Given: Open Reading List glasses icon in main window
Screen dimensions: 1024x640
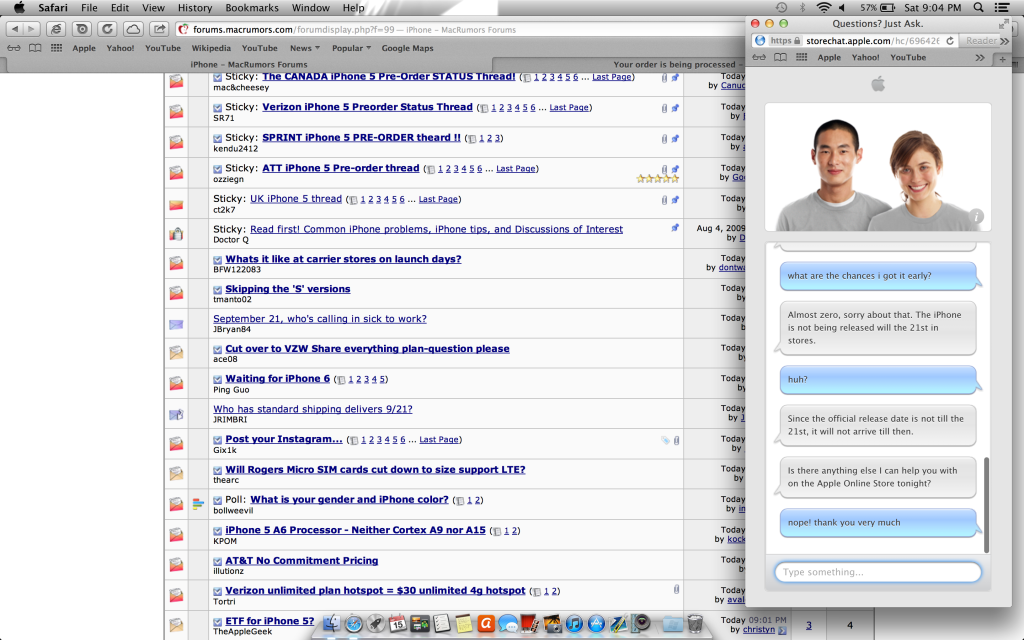Looking at the screenshot, I should (14, 48).
